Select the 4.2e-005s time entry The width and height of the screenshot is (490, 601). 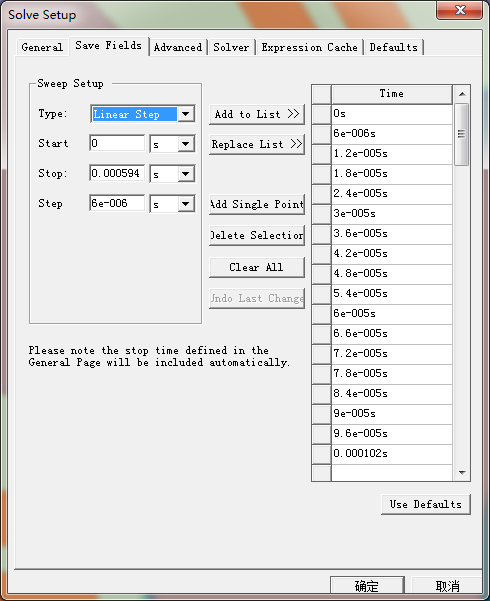coord(392,254)
